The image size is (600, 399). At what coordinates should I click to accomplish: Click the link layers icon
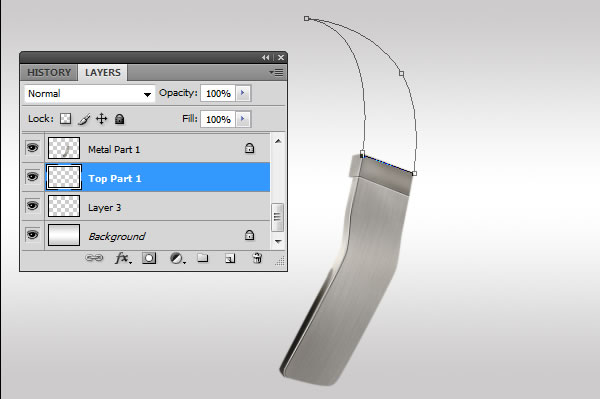[x=94, y=258]
